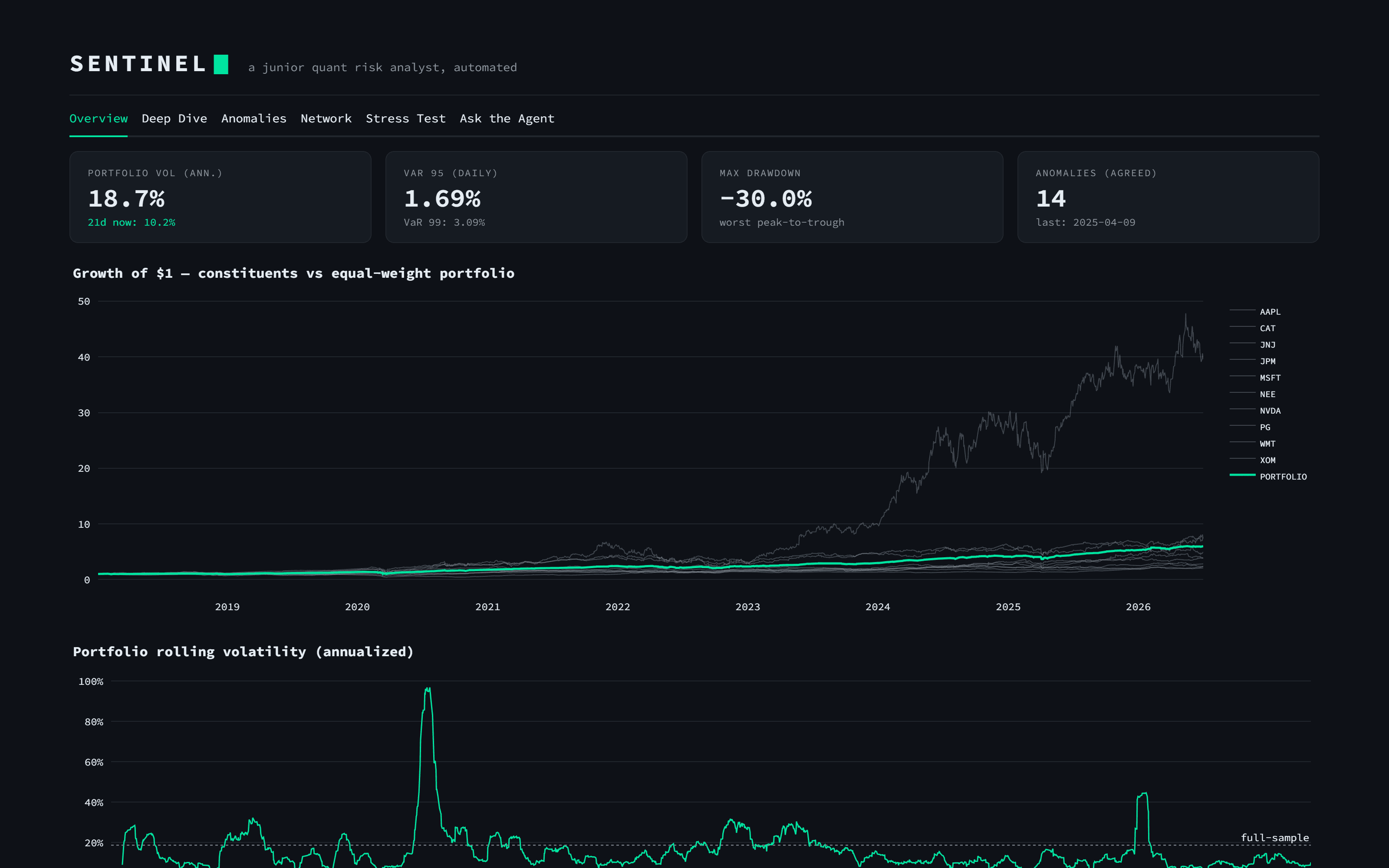Click the 'last: 2025-04-09' text
This screenshot has height=868, width=1389.
[1085, 222]
